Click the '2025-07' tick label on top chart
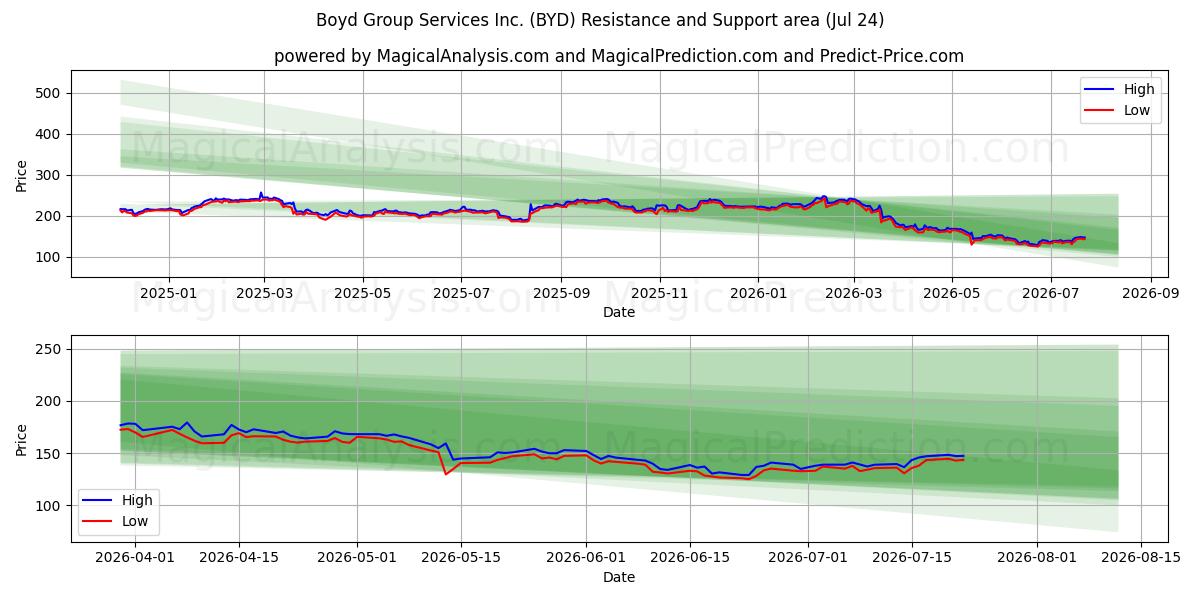 point(461,295)
